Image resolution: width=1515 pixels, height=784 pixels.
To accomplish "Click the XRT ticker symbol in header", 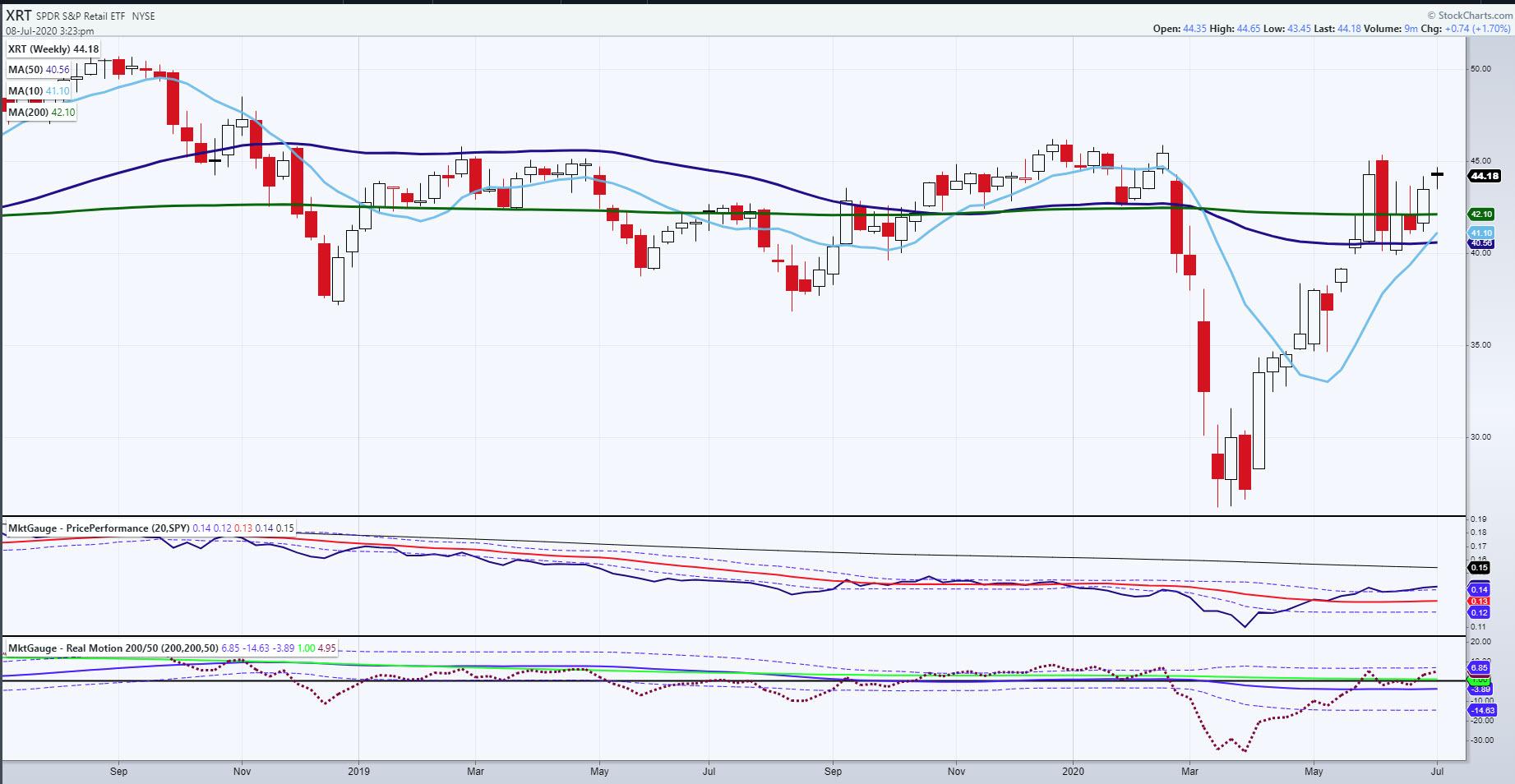I will pos(19,15).
